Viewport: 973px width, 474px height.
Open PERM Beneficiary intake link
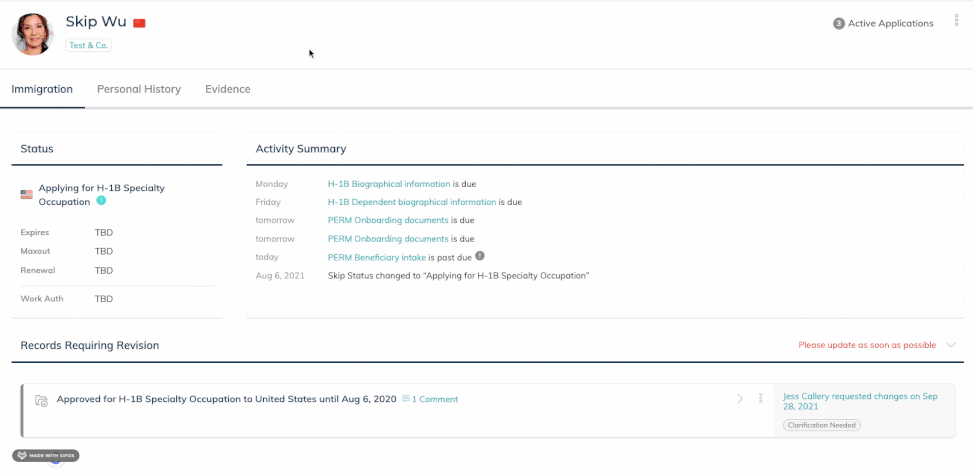(376, 257)
